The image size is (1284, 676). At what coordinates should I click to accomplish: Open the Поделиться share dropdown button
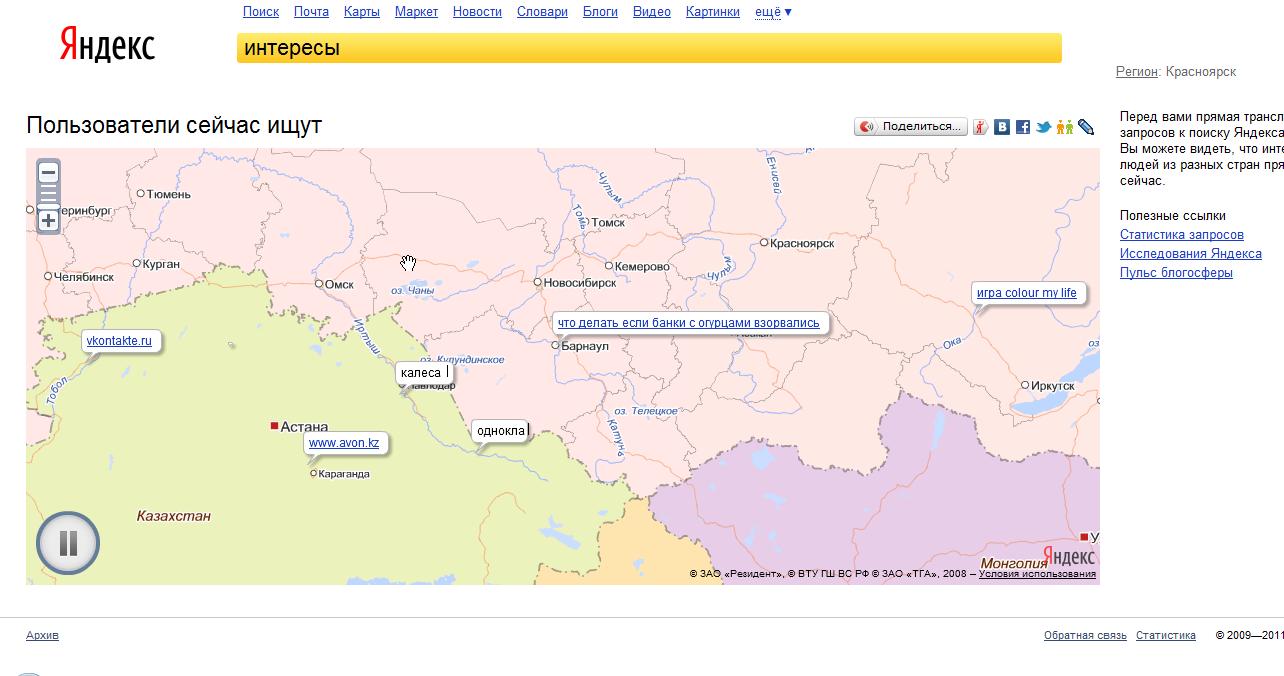[x=911, y=127]
